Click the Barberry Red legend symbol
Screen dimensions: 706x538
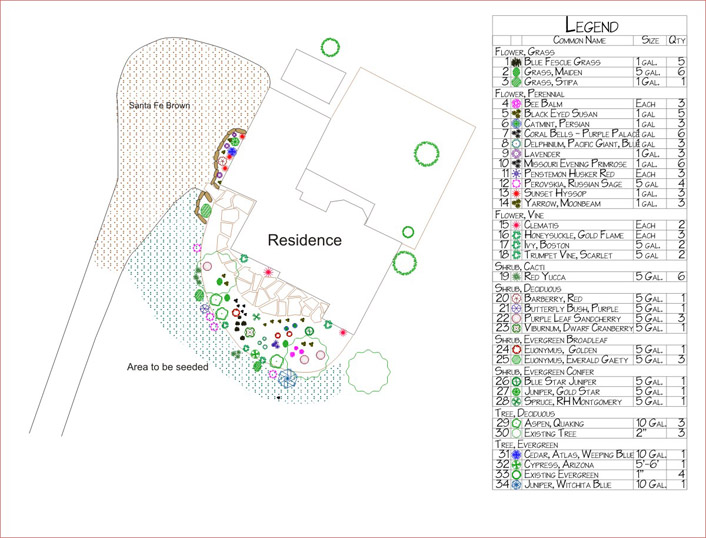(516, 297)
